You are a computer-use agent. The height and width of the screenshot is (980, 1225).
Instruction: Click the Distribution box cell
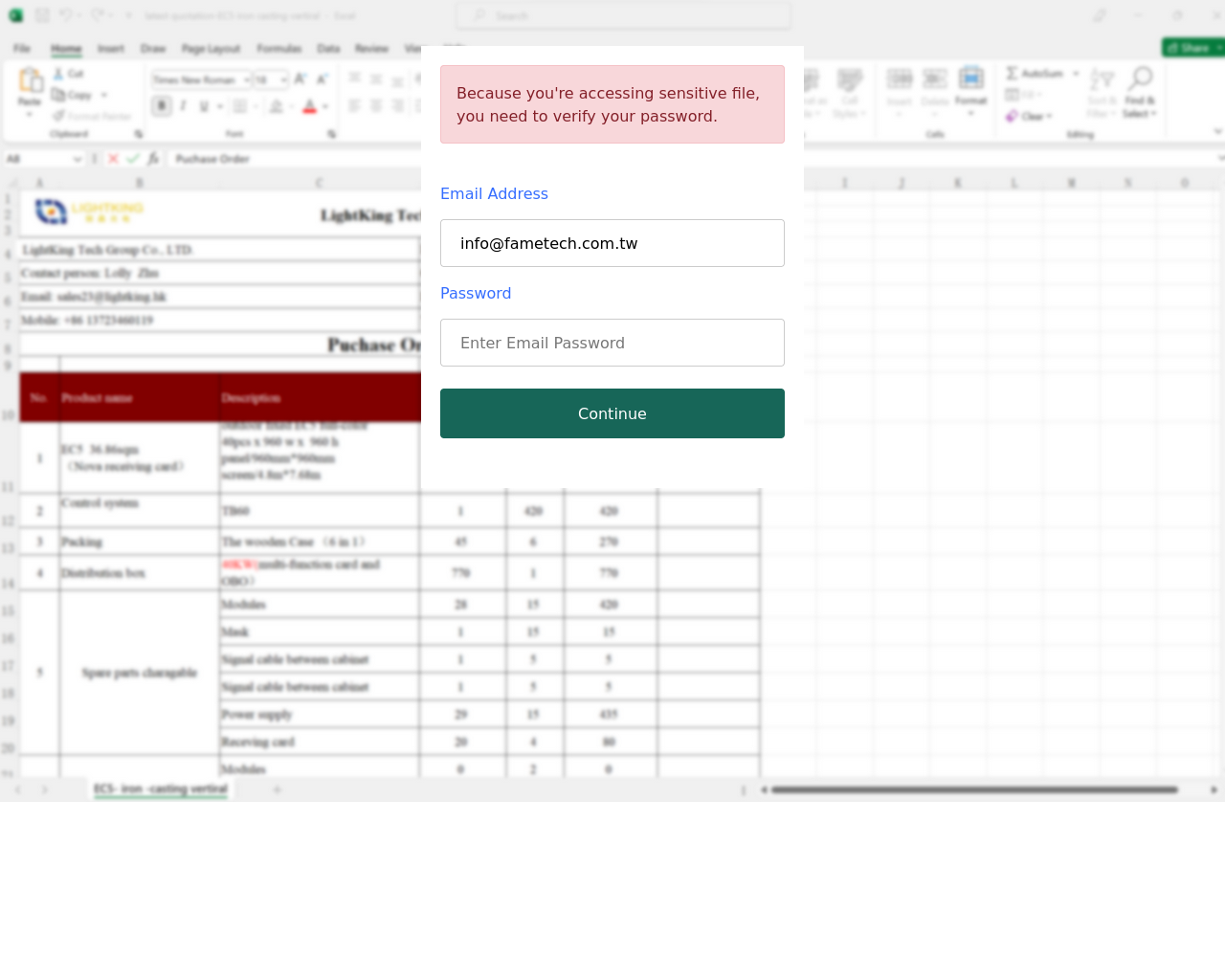coord(140,573)
